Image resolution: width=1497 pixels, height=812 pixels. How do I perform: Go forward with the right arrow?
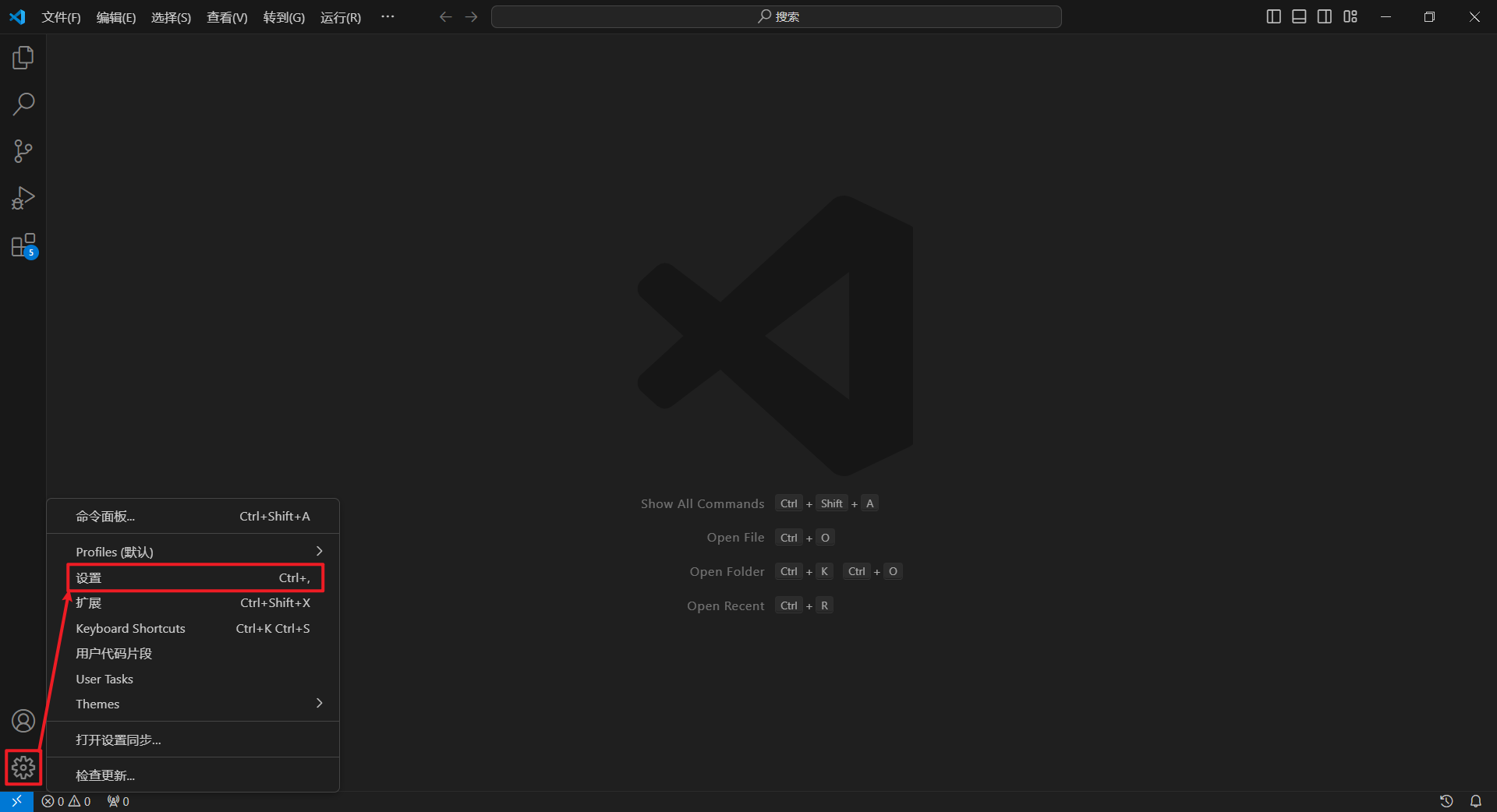coord(471,17)
